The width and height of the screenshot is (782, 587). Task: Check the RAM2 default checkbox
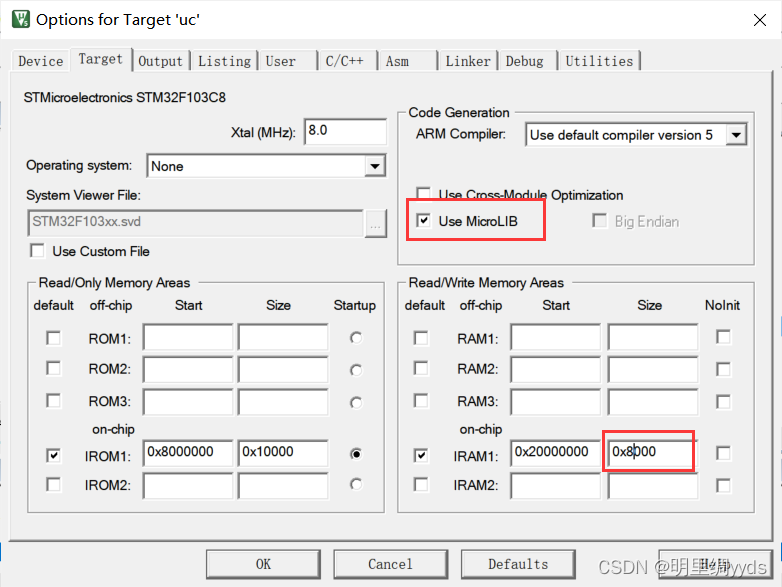click(x=421, y=368)
